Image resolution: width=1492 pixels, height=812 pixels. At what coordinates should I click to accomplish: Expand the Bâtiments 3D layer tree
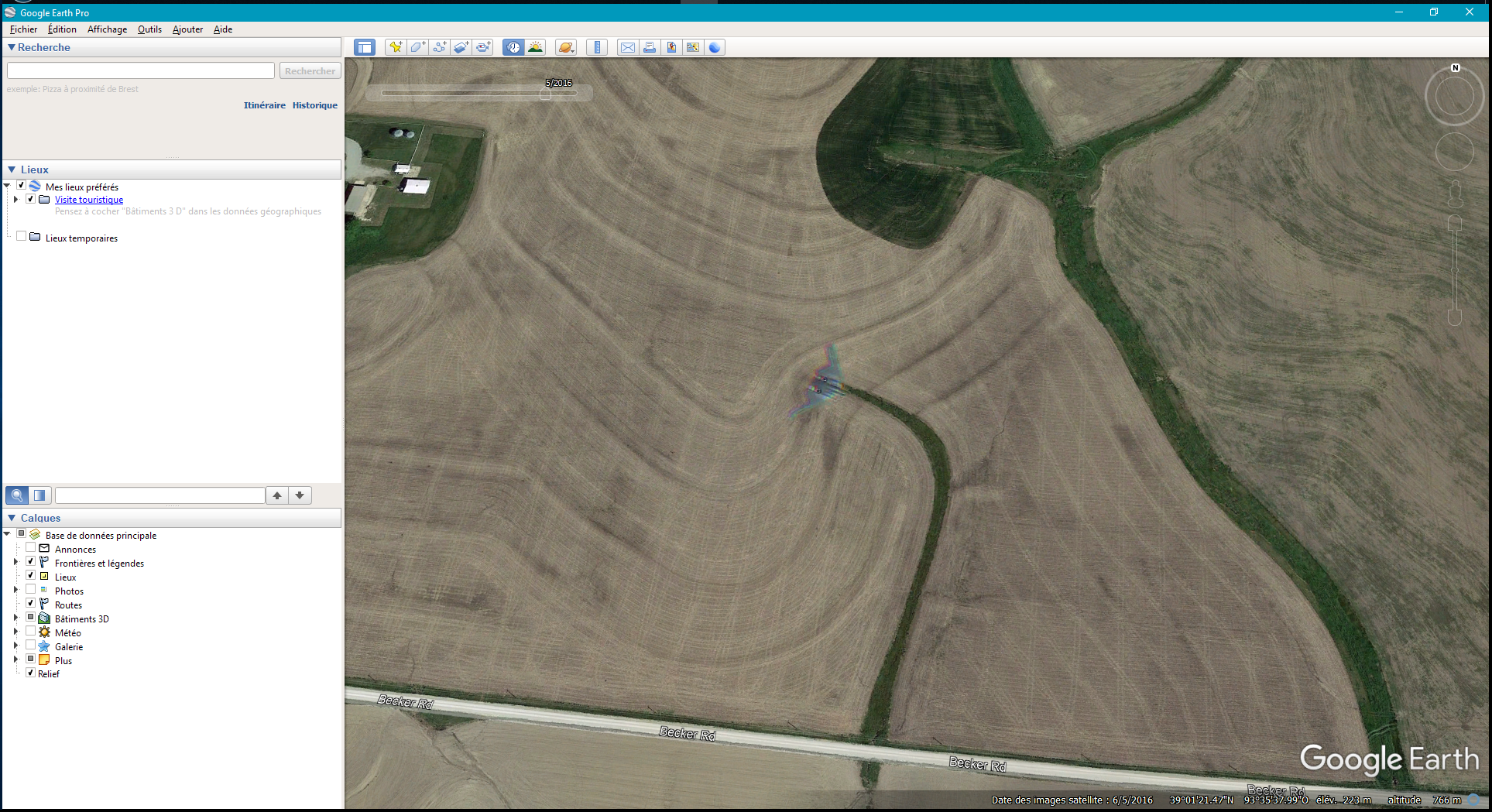pos(15,618)
